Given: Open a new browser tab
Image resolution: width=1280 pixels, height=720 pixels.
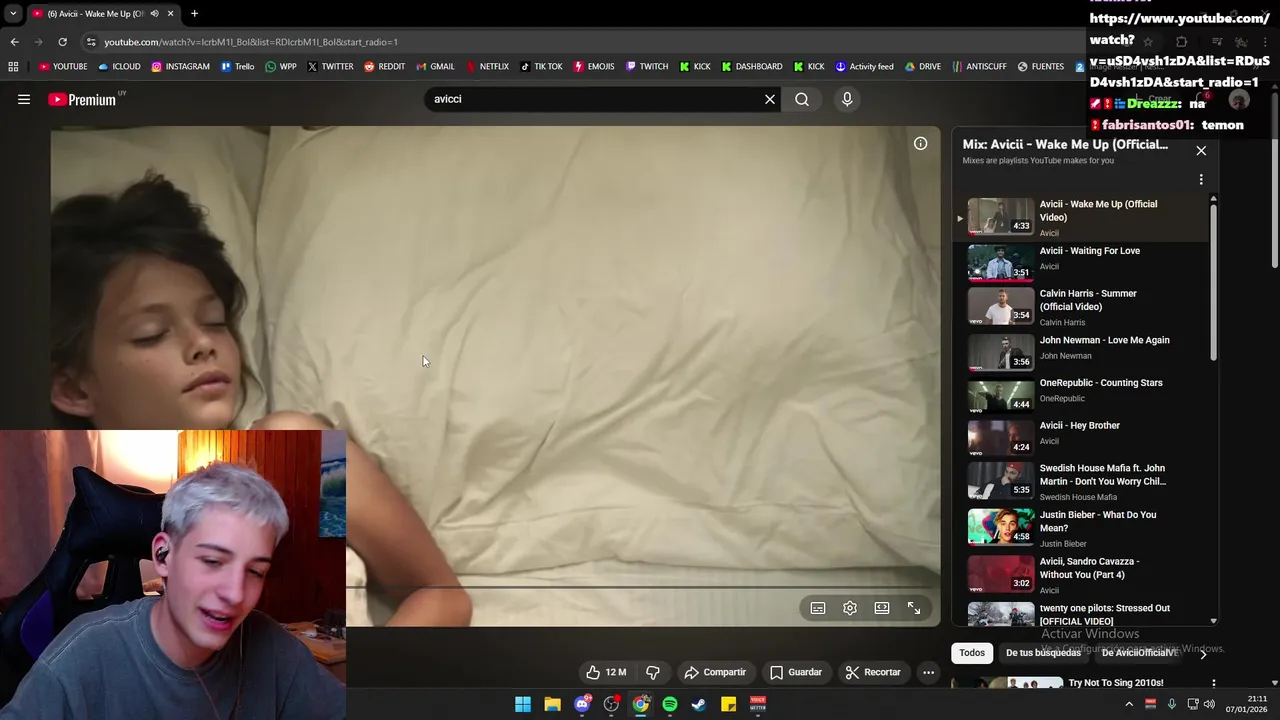Looking at the screenshot, I should click(x=194, y=14).
